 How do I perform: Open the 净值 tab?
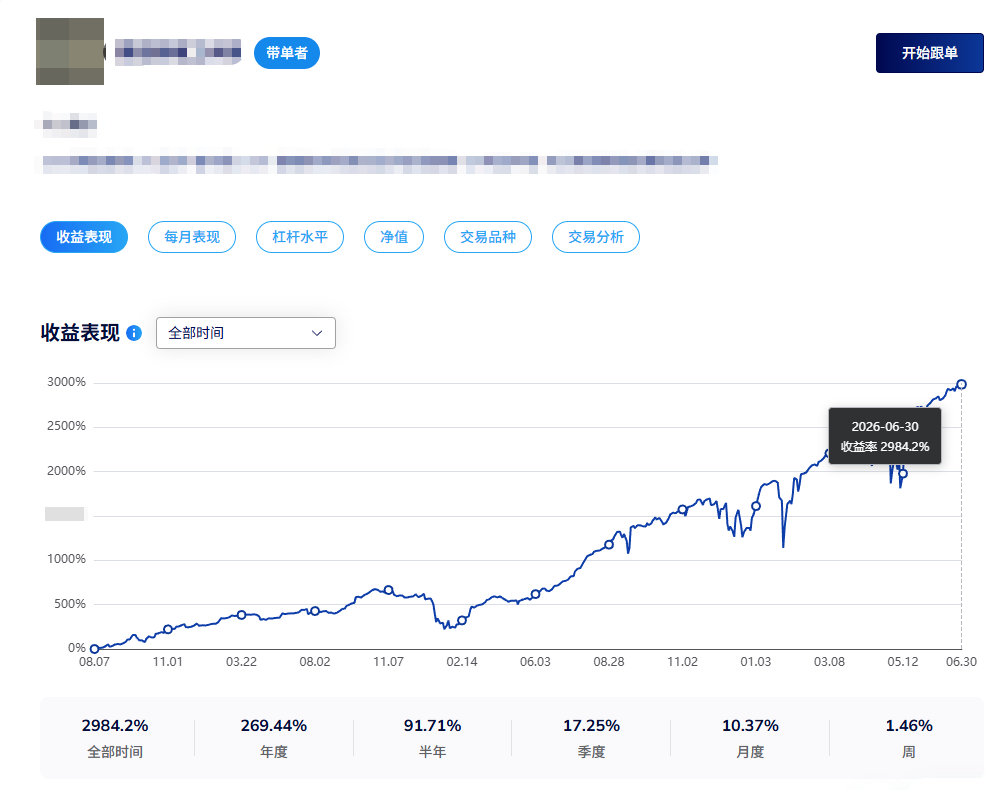click(394, 237)
